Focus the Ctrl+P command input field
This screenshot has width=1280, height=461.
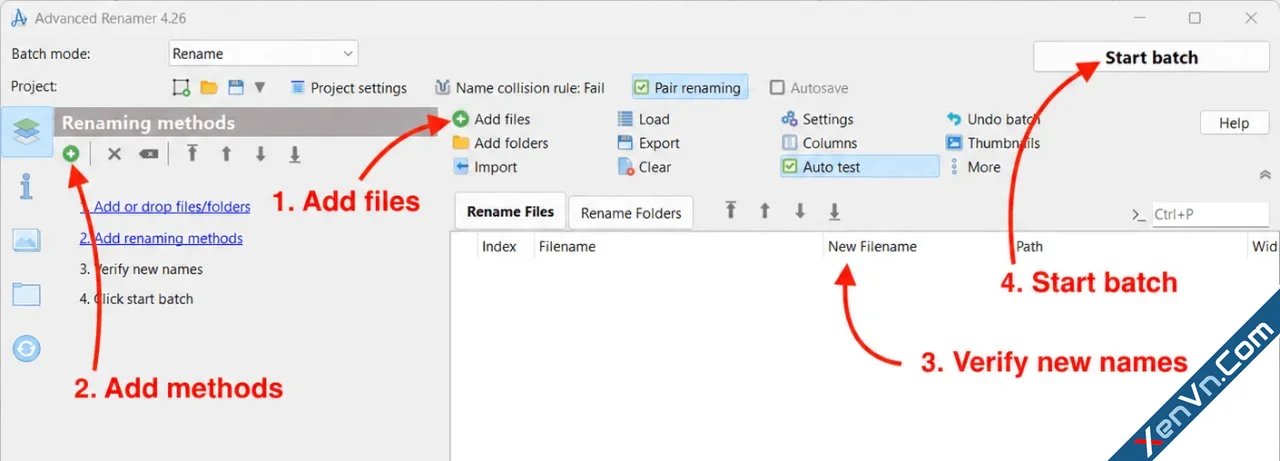[1210, 214]
